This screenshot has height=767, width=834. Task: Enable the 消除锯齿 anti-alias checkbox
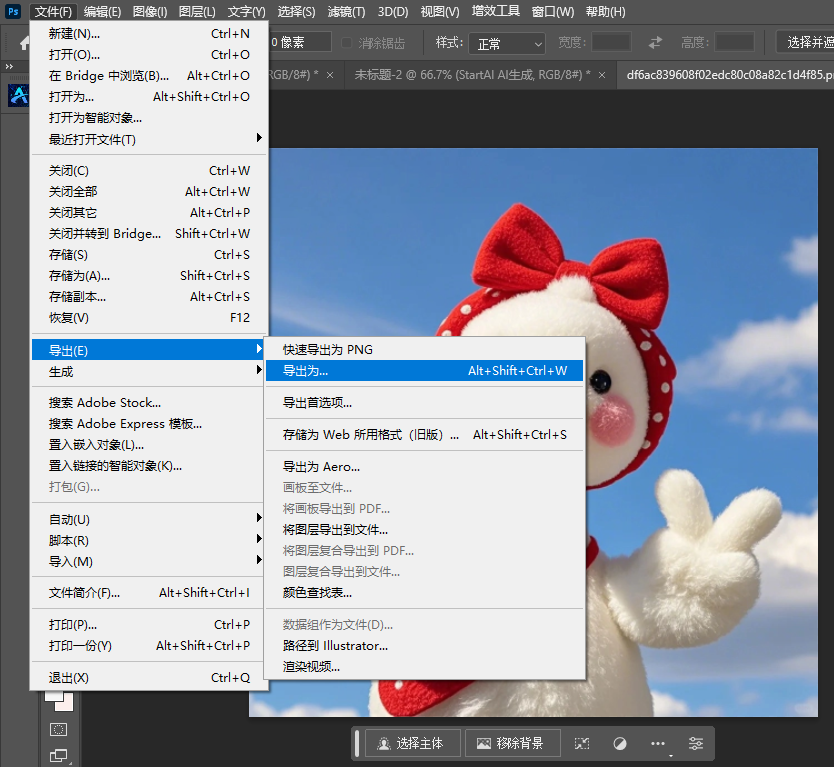(346, 43)
